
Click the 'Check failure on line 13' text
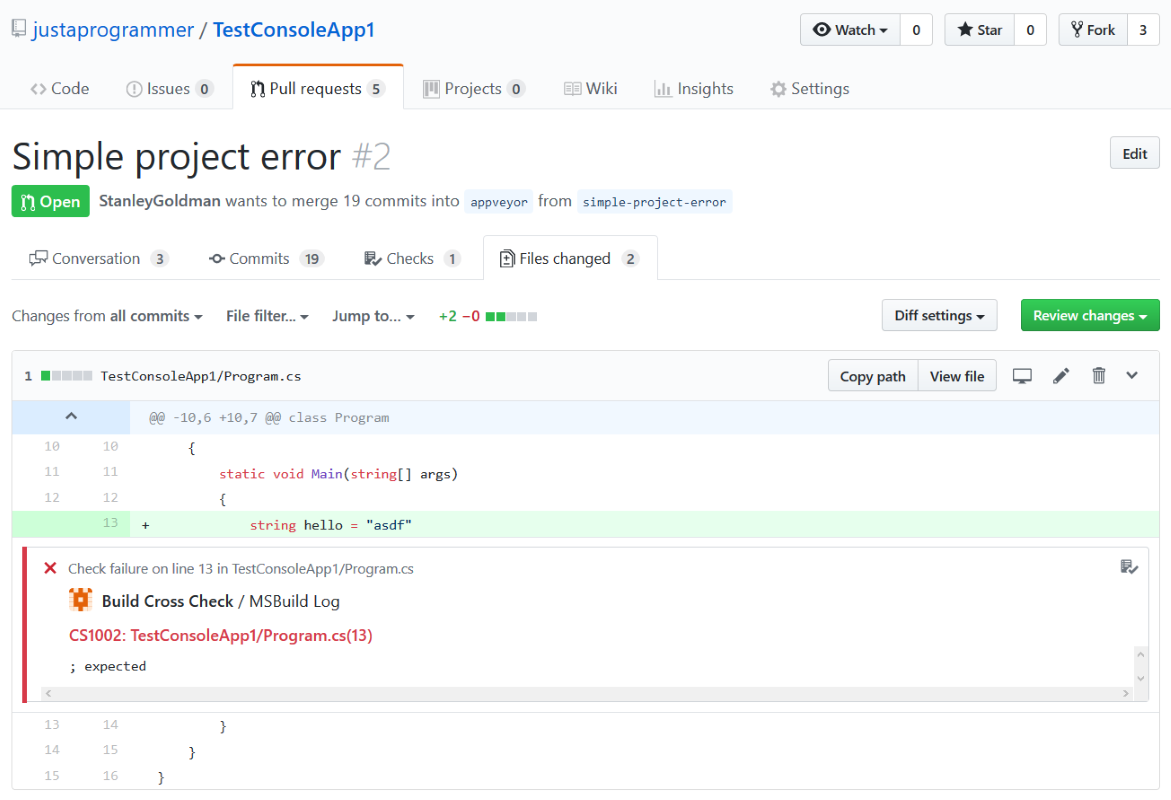coord(240,568)
